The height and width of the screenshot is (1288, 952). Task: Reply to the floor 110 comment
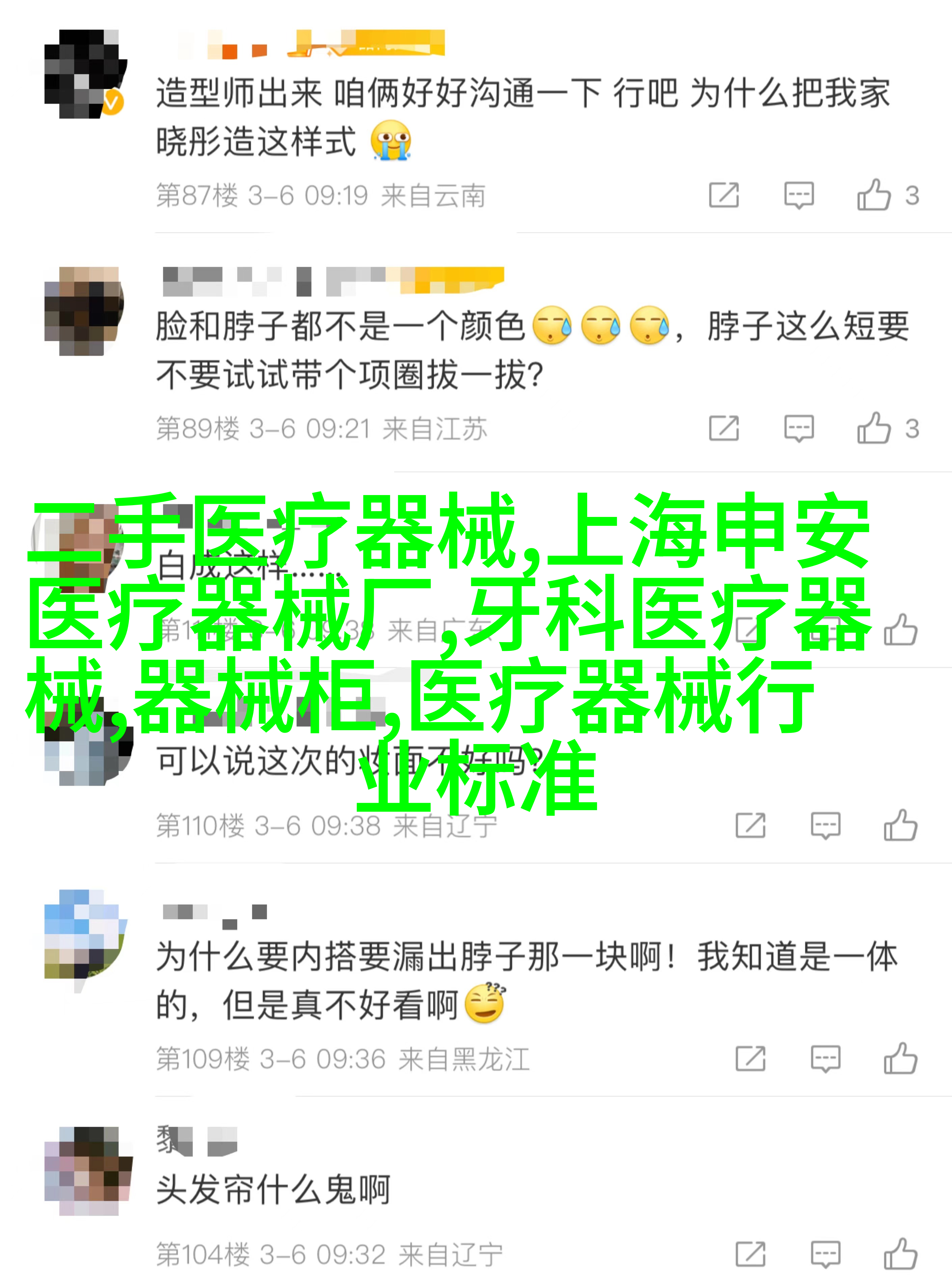coord(825,826)
